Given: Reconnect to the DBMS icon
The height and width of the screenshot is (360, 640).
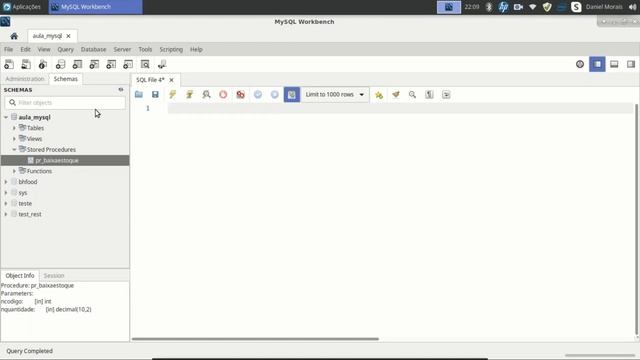Looking at the screenshot, I should click(162, 64).
